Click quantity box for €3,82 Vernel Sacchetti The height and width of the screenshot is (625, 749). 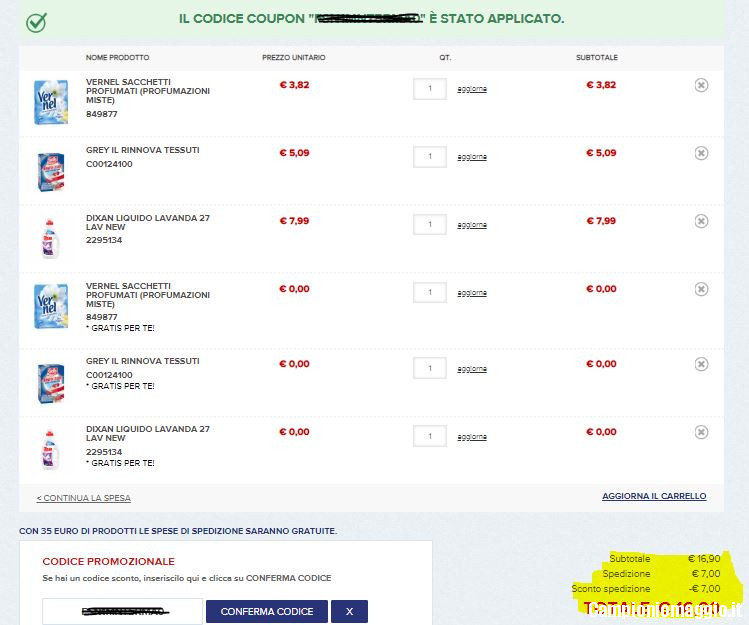pyautogui.click(x=430, y=89)
